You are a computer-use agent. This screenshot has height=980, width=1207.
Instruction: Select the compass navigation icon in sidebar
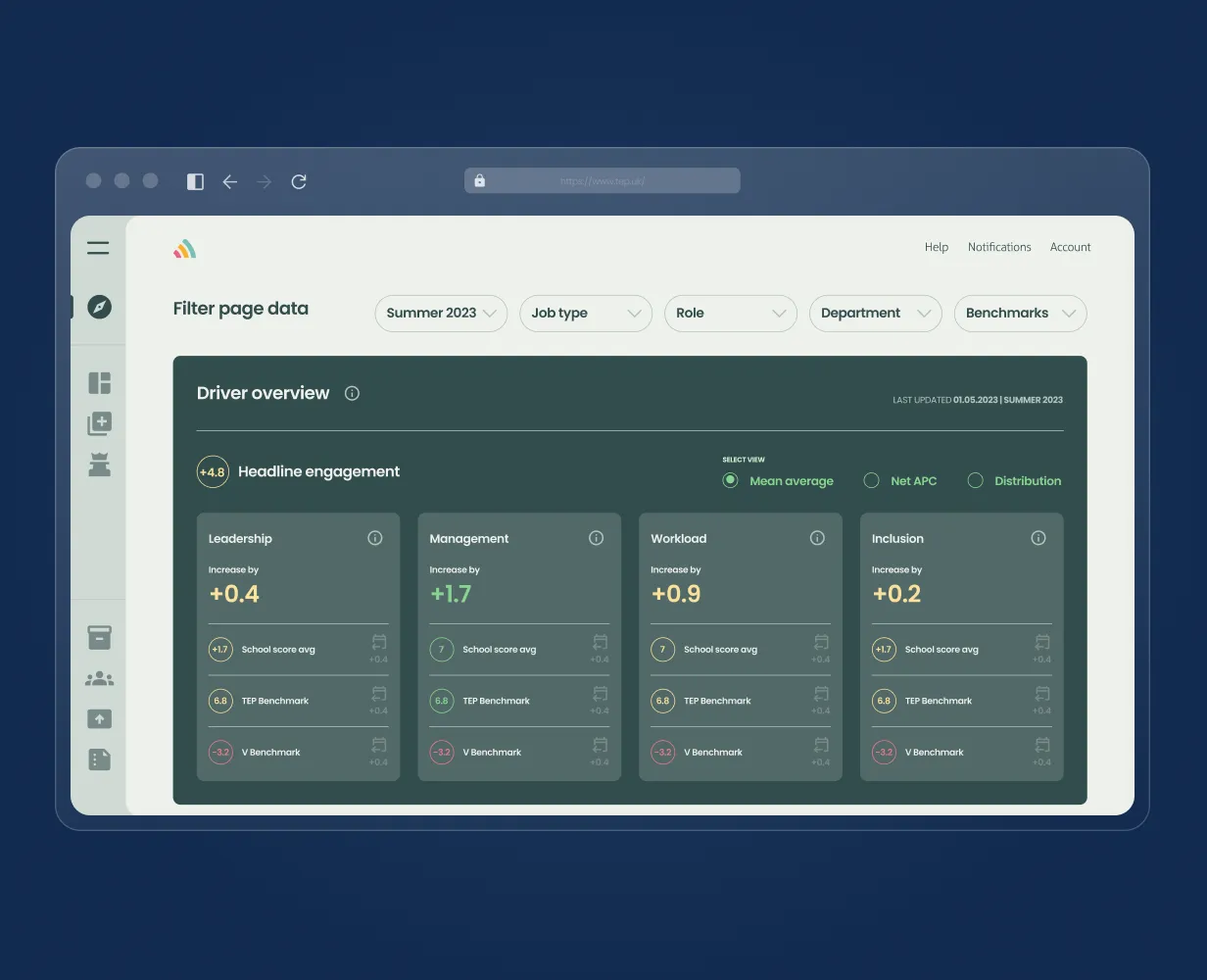[x=98, y=307]
